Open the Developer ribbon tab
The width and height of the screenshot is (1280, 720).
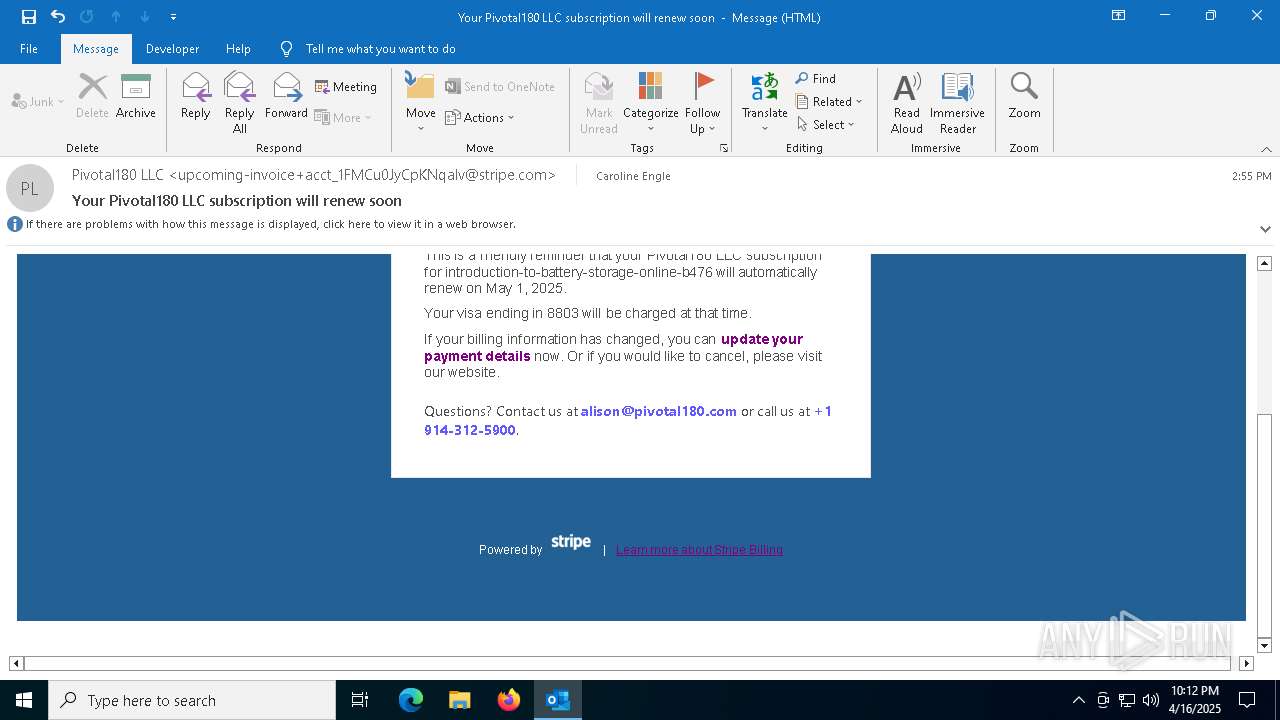click(172, 49)
